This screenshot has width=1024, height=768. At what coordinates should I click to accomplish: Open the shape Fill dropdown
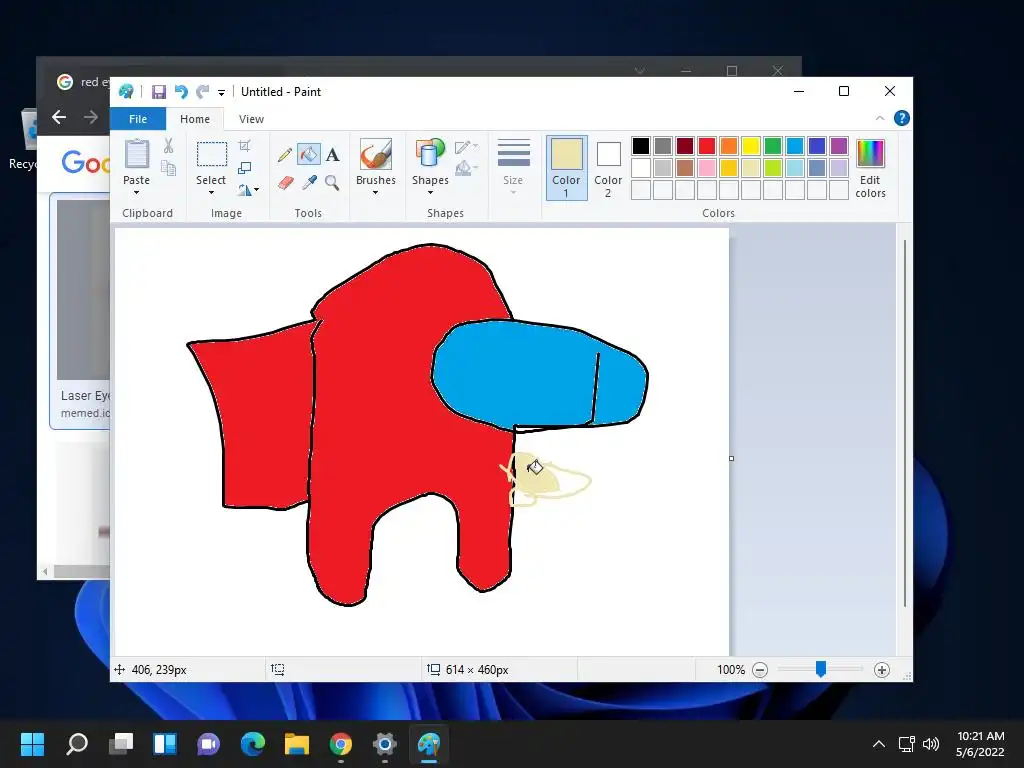tap(466, 168)
